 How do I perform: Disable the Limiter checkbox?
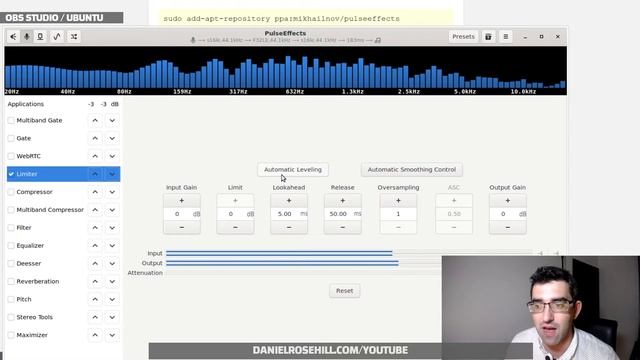pyautogui.click(x=11, y=174)
